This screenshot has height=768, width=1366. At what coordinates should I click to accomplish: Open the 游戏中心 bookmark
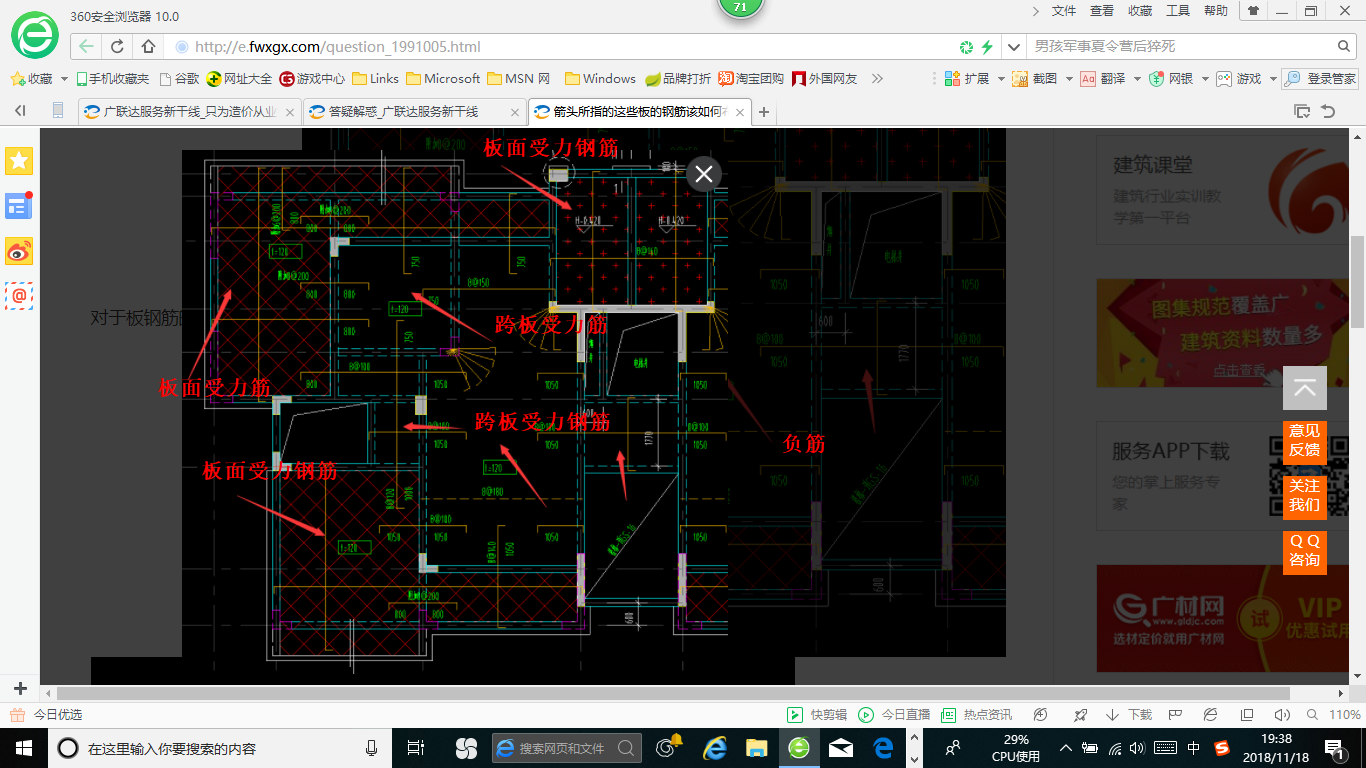coord(312,78)
